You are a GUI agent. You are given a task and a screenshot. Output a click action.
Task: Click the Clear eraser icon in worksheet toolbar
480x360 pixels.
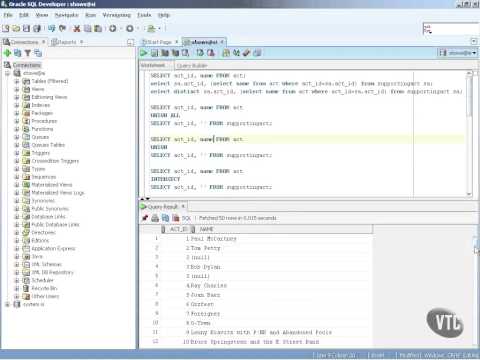point(247,53)
